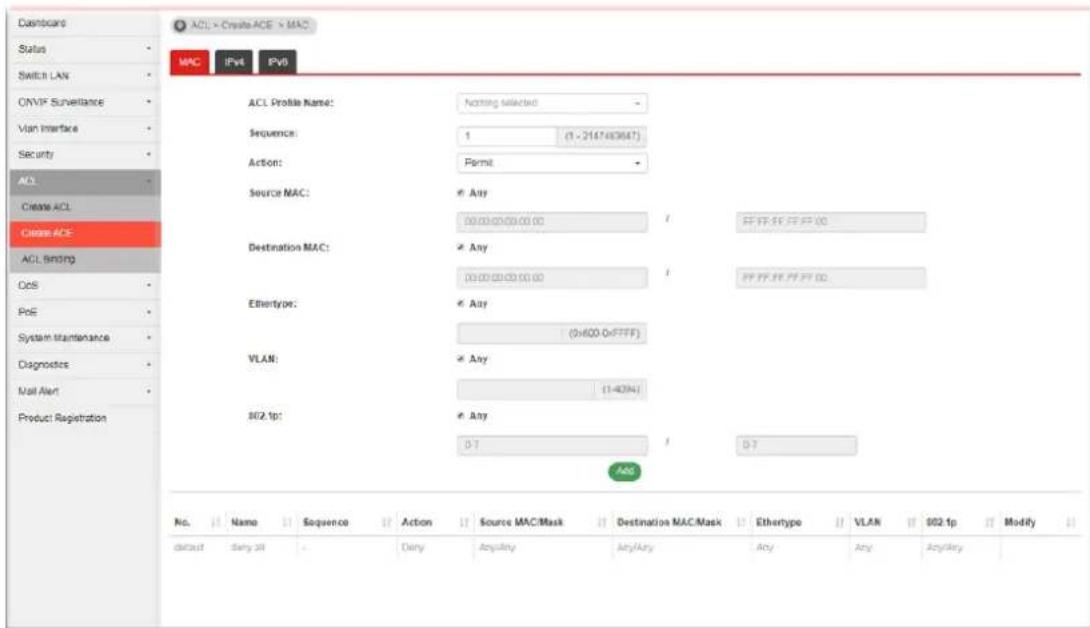Open ACL Binding in sidebar
1090x628 pixels.
pyautogui.click(x=85, y=259)
